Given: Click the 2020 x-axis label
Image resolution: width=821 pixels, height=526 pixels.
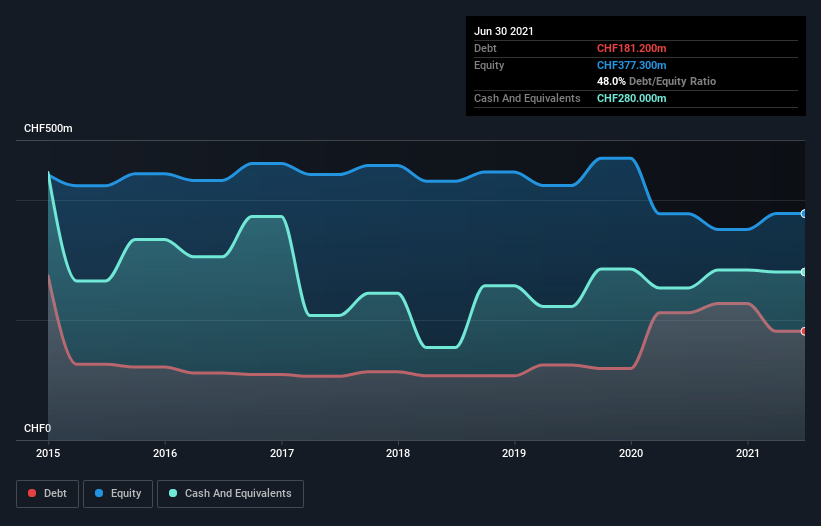Looking at the screenshot, I should [x=631, y=453].
